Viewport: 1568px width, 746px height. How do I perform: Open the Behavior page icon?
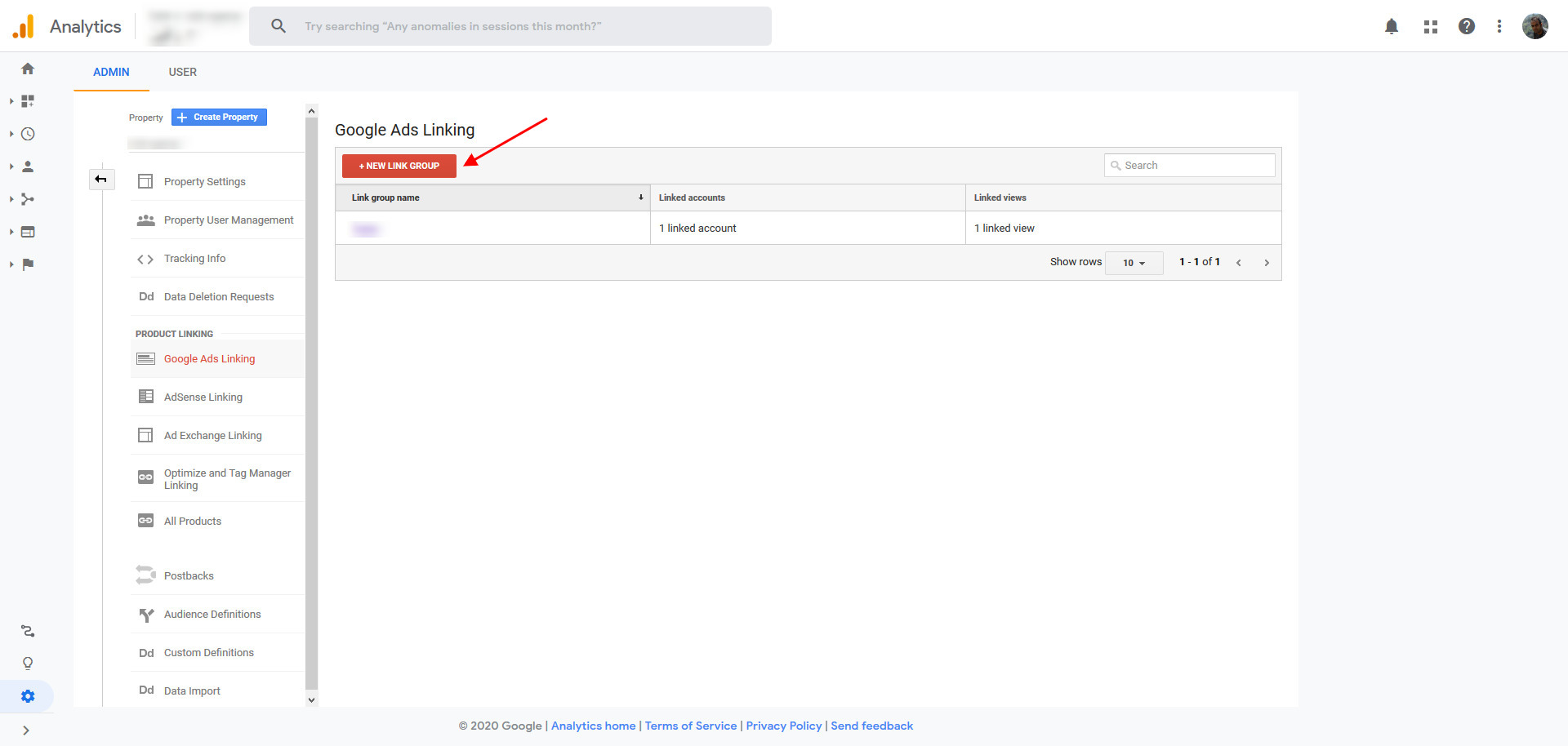28,232
